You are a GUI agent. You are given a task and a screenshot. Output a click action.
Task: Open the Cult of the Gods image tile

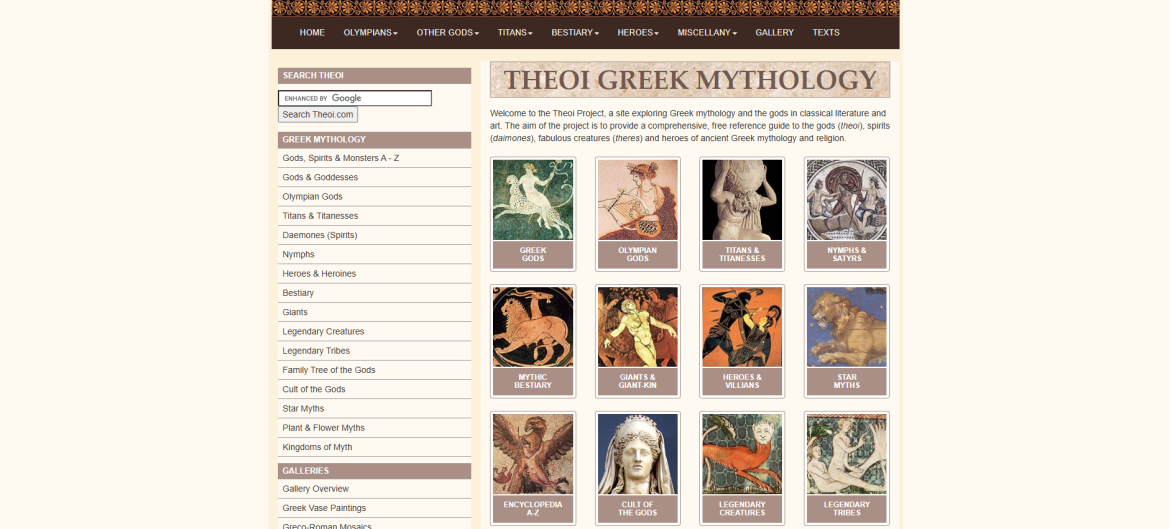click(637, 469)
